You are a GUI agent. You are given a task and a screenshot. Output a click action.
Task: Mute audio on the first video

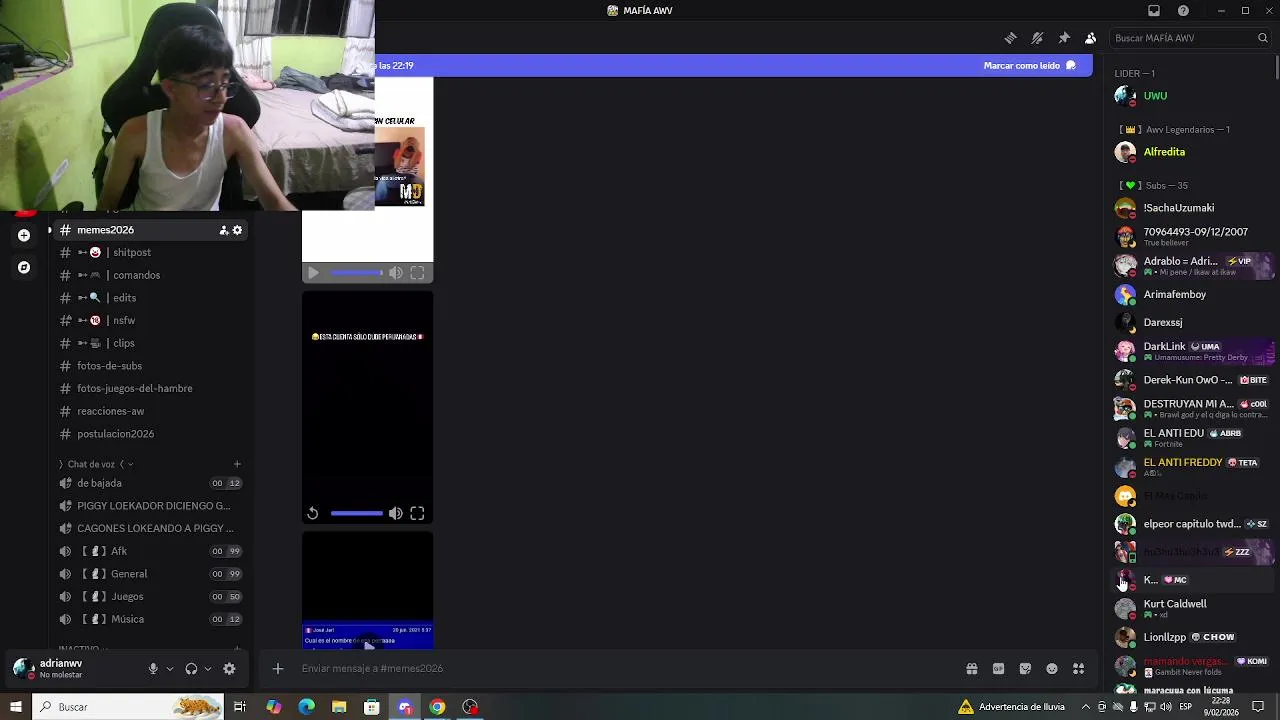click(x=396, y=273)
